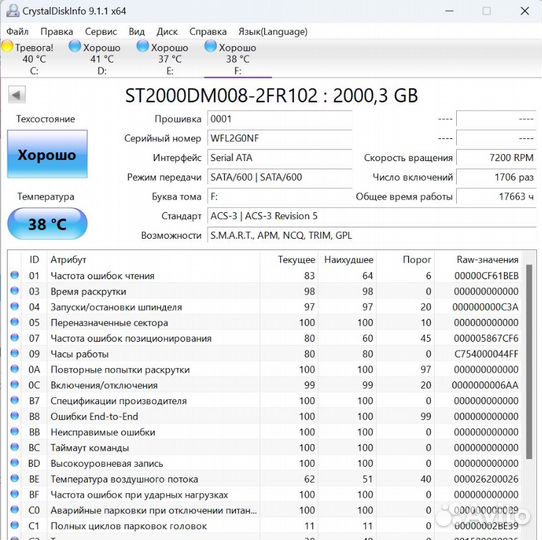Click the drive letter field F:
Viewport: 542px width, 540px height.
click(x=280, y=196)
